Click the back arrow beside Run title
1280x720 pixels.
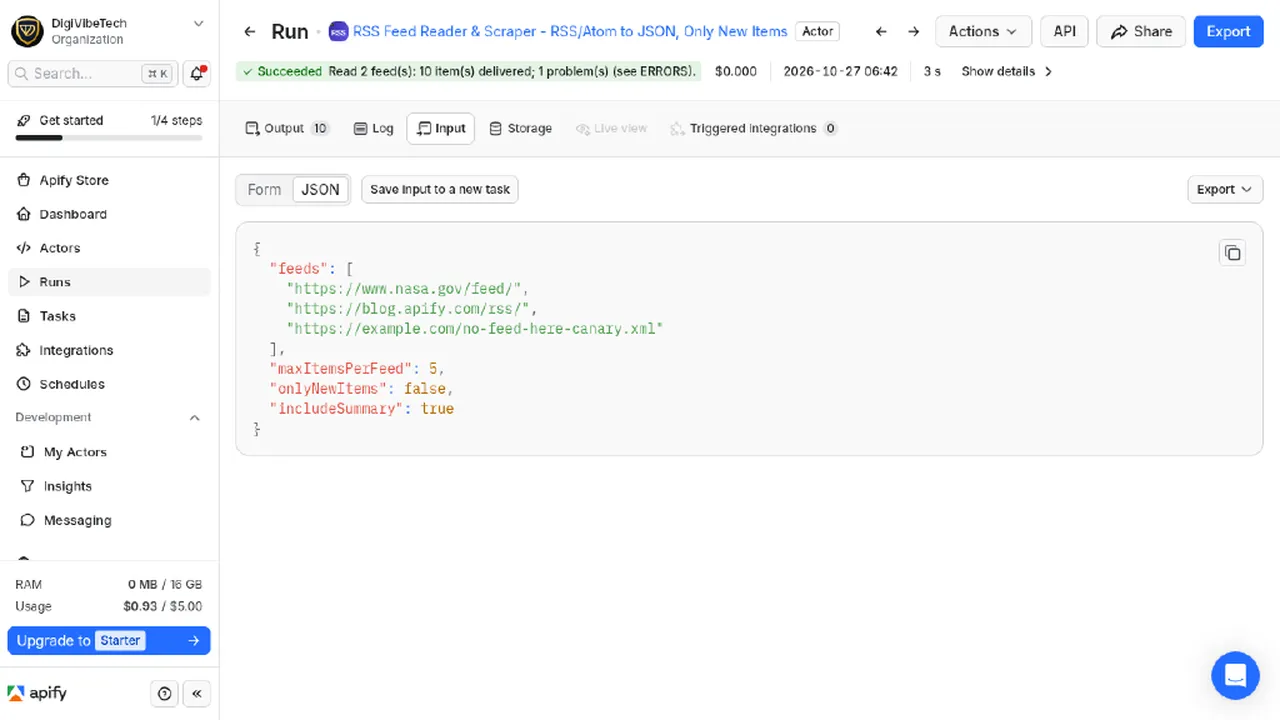pos(250,32)
